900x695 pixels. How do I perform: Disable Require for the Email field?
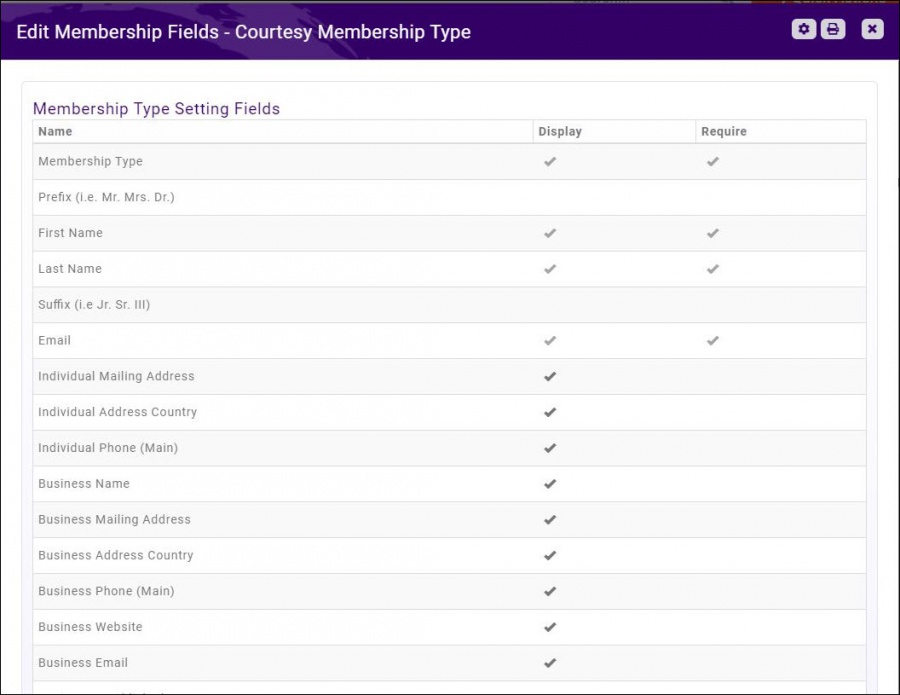(x=712, y=340)
